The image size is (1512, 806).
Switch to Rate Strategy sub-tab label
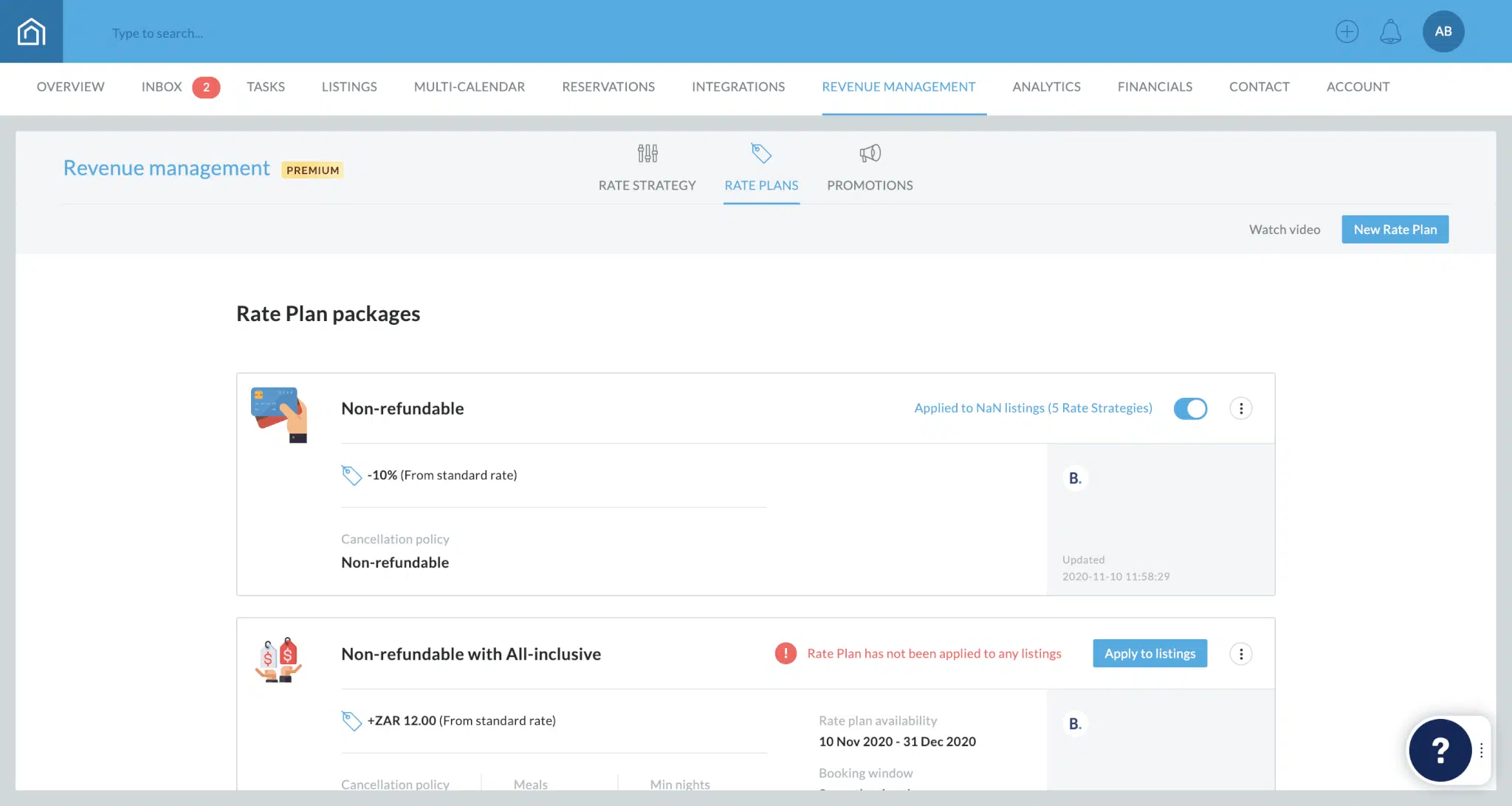(647, 185)
